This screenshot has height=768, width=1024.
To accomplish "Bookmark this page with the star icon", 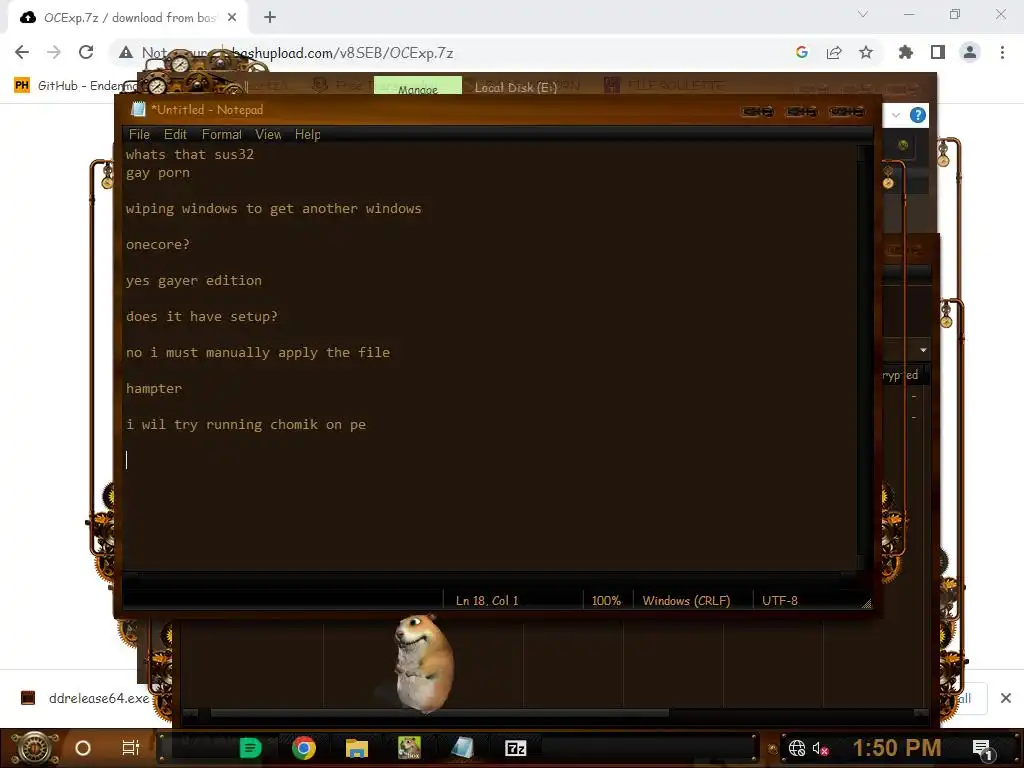I will click(x=866, y=52).
